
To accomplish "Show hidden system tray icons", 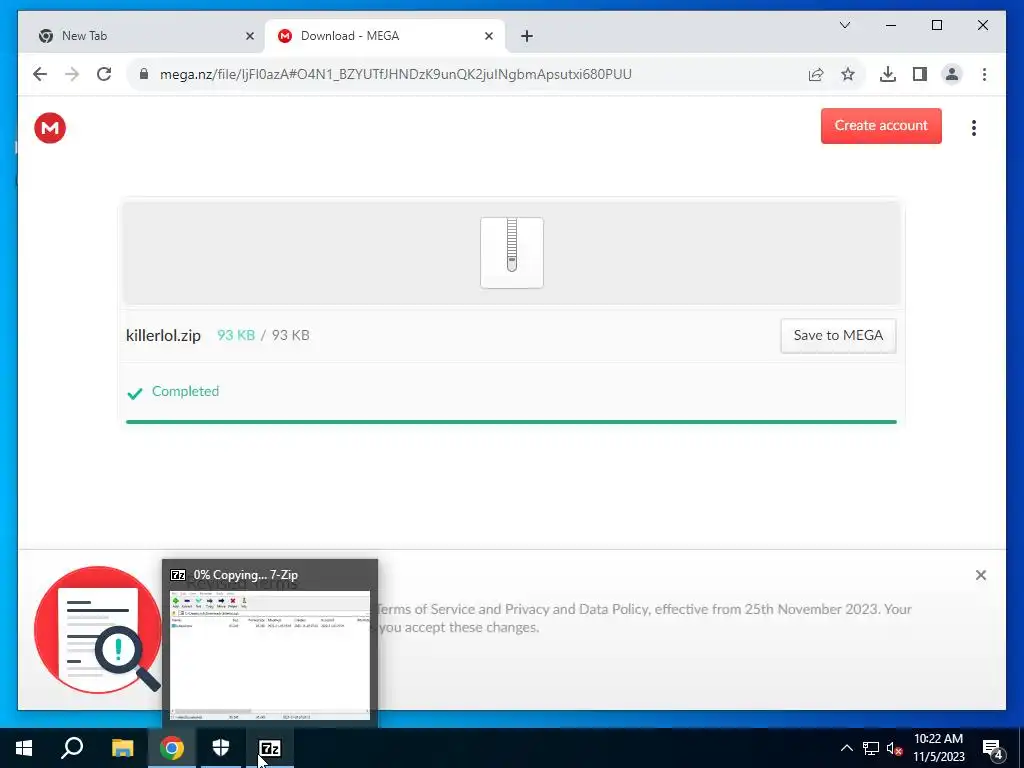I will click(846, 748).
